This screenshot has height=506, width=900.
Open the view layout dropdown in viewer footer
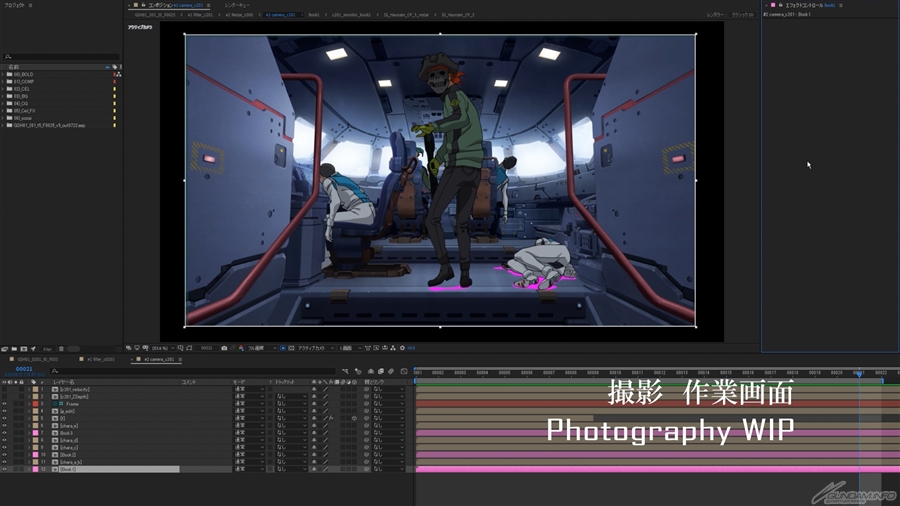(350, 348)
